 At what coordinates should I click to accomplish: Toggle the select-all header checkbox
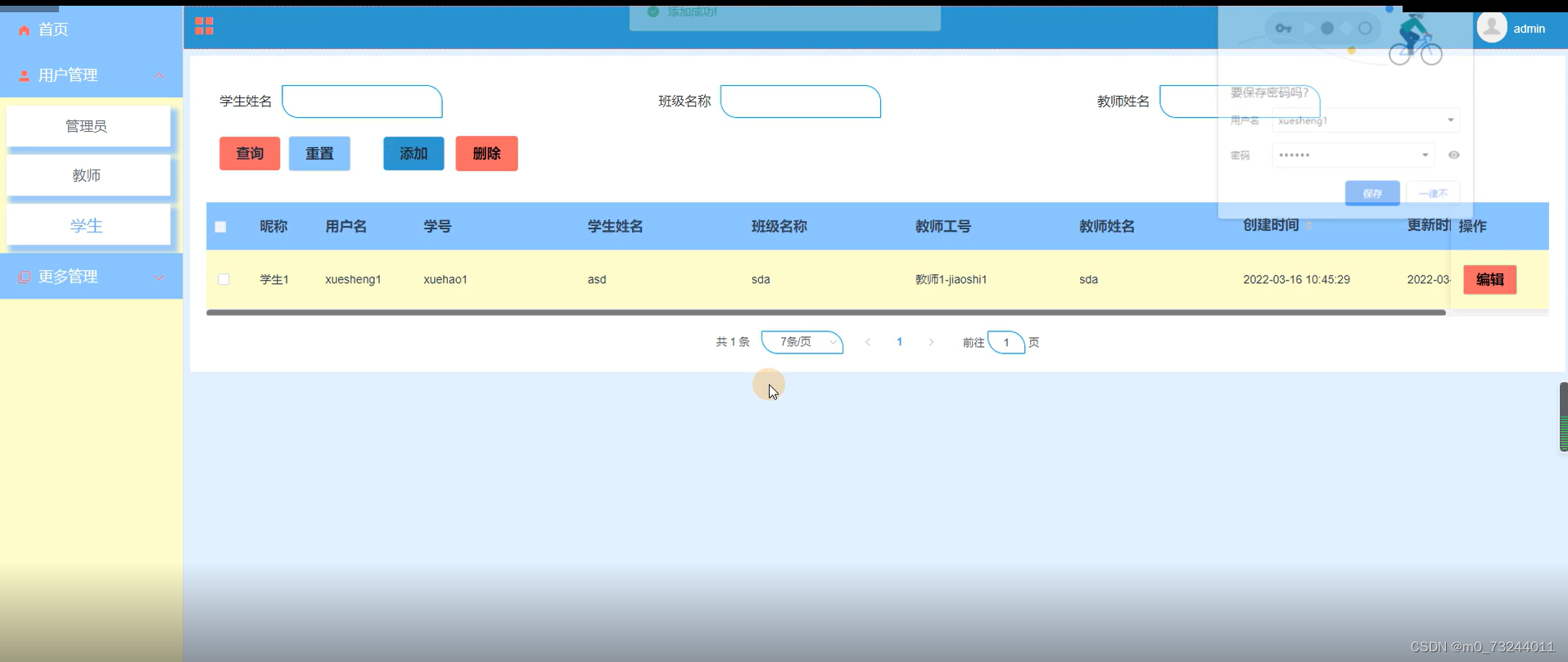pos(220,227)
